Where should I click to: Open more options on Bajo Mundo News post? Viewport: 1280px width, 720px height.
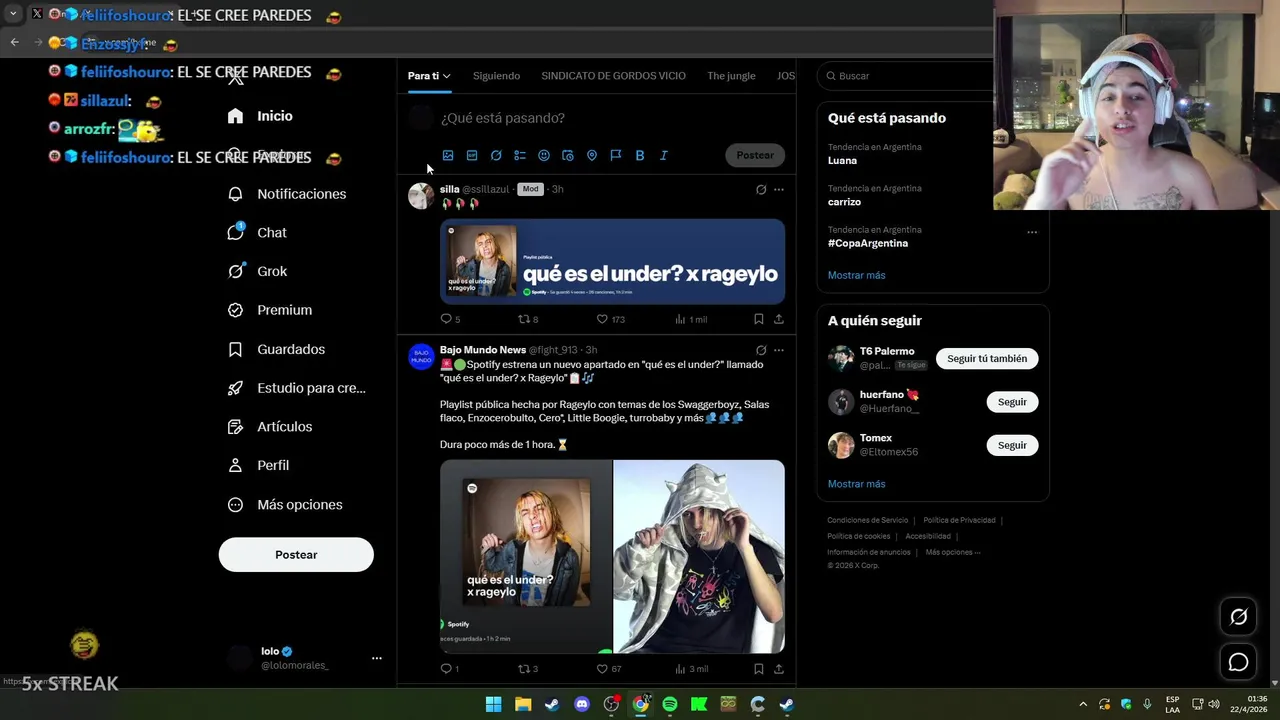(779, 350)
